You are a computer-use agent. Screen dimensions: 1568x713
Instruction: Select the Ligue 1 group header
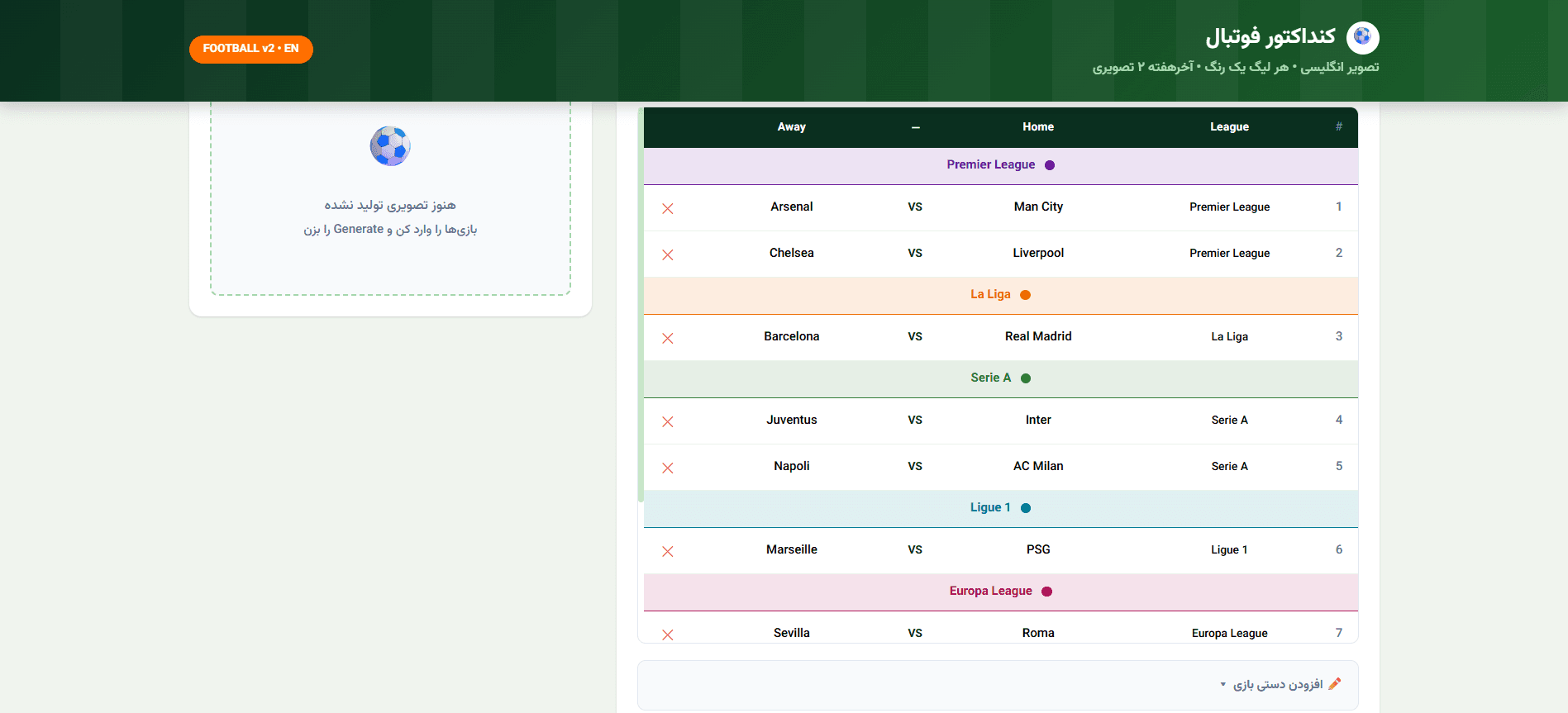[x=1001, y=508]
